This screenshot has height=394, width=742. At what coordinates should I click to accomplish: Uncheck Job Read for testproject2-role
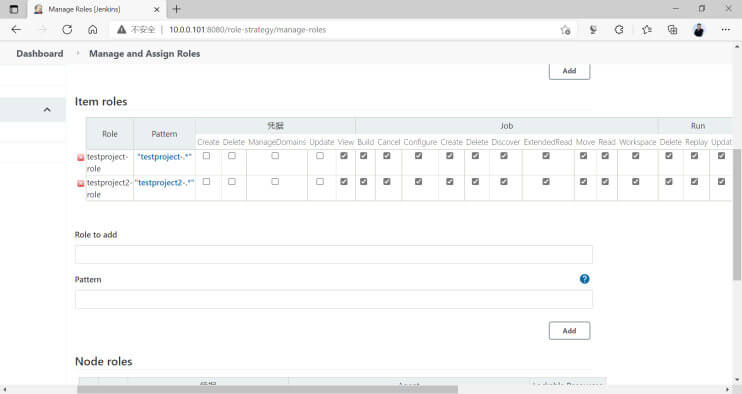tap(605, 182)
